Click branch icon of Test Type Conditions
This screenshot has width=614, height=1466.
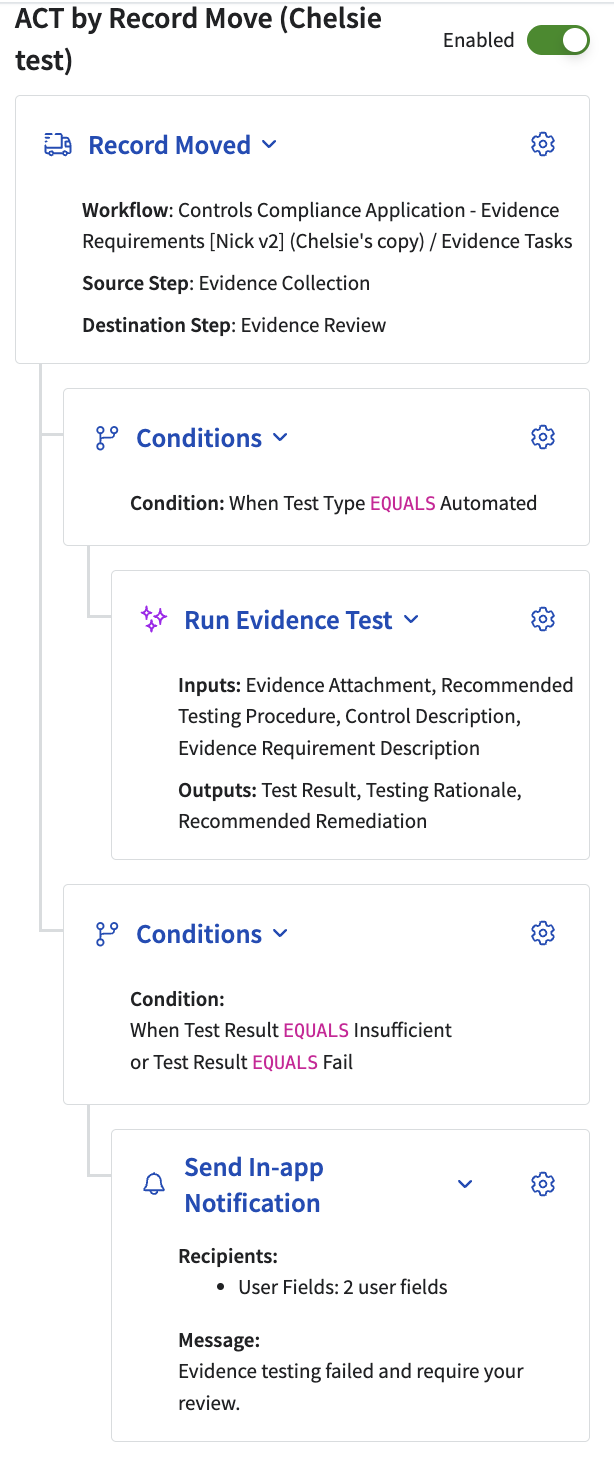click(106, 438)
